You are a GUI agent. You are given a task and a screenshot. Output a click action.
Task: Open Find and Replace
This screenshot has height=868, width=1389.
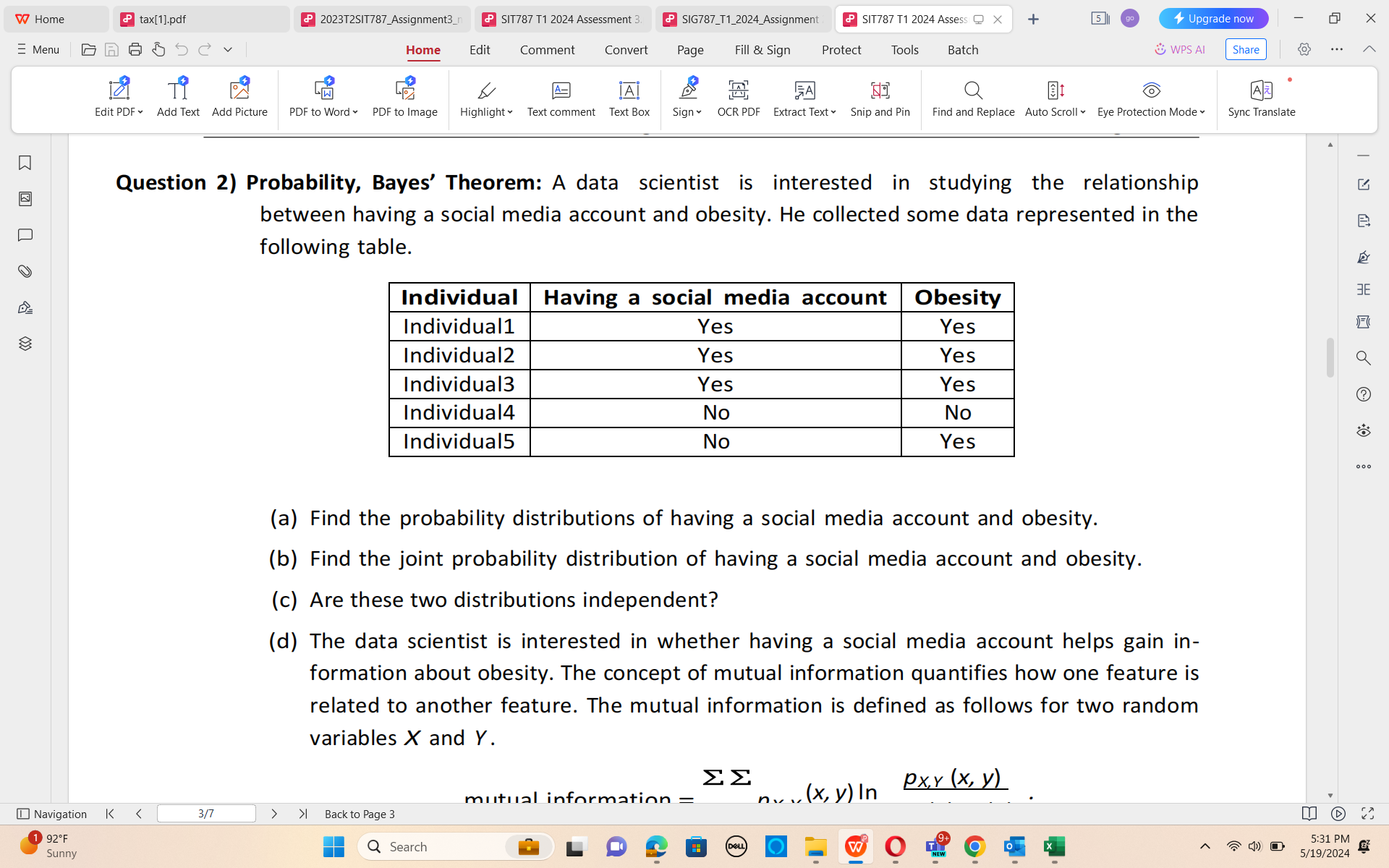pos(972,98)
